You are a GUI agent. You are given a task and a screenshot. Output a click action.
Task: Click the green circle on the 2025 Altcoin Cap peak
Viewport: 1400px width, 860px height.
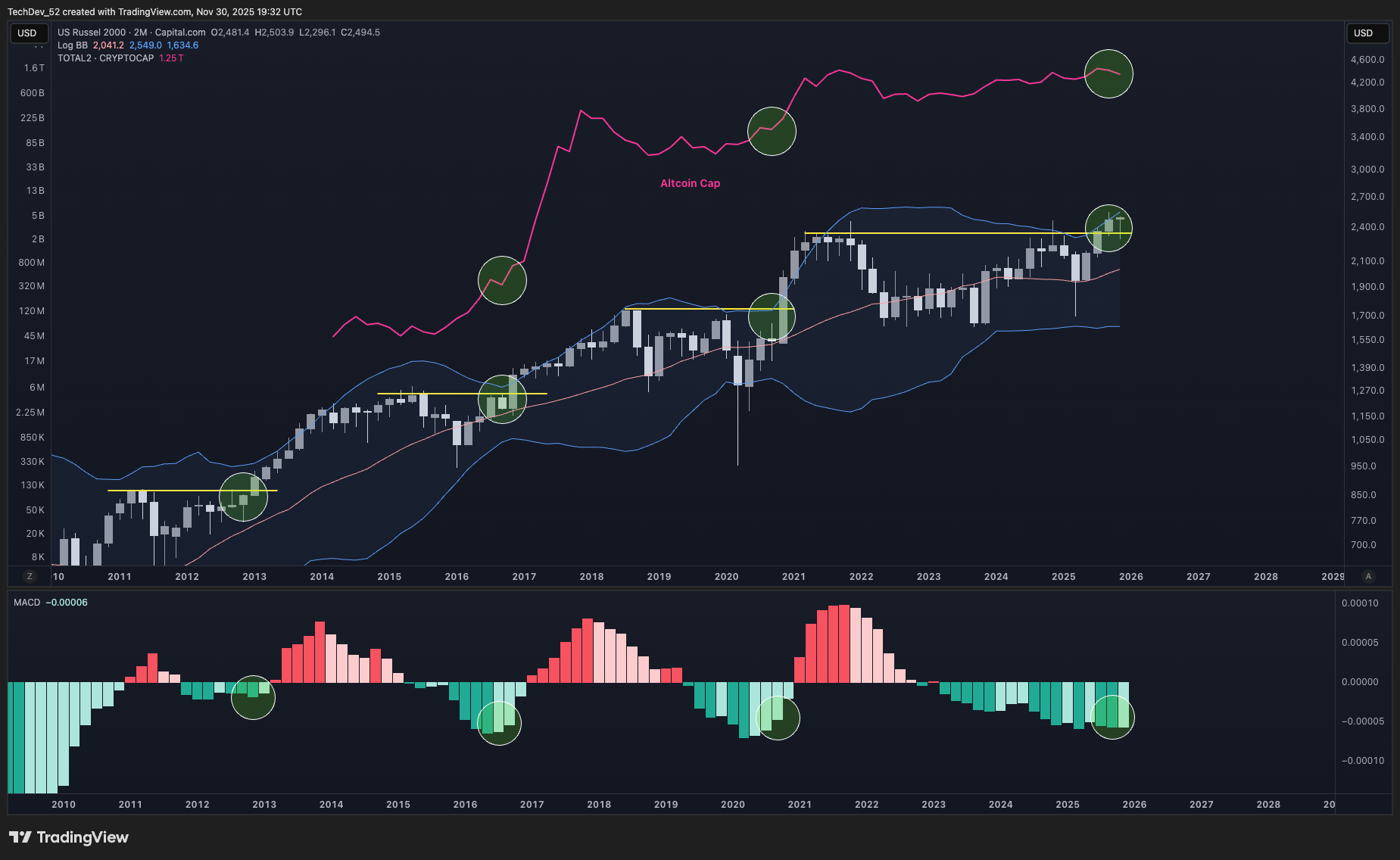pos(1108,73)
